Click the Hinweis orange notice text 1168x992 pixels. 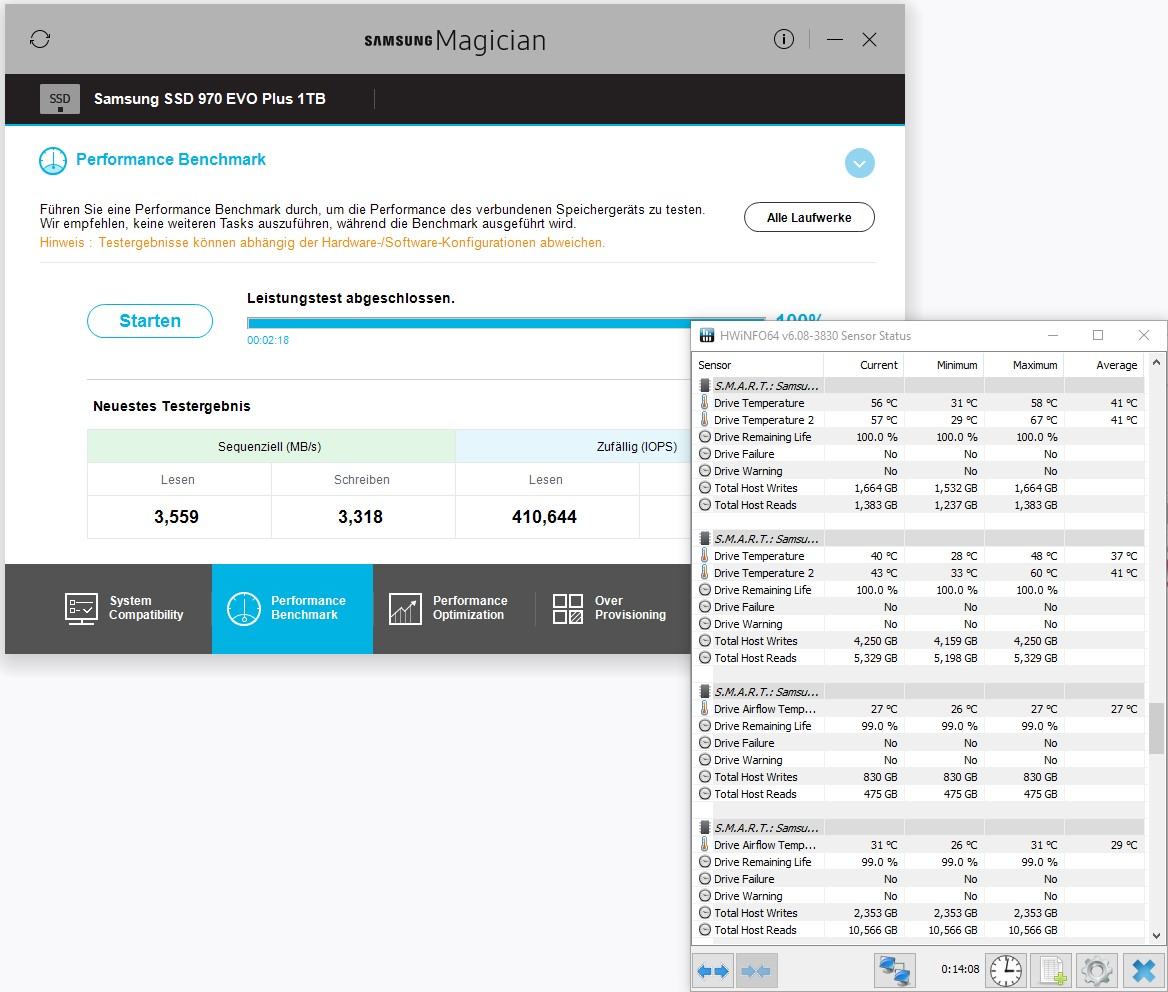323,243
